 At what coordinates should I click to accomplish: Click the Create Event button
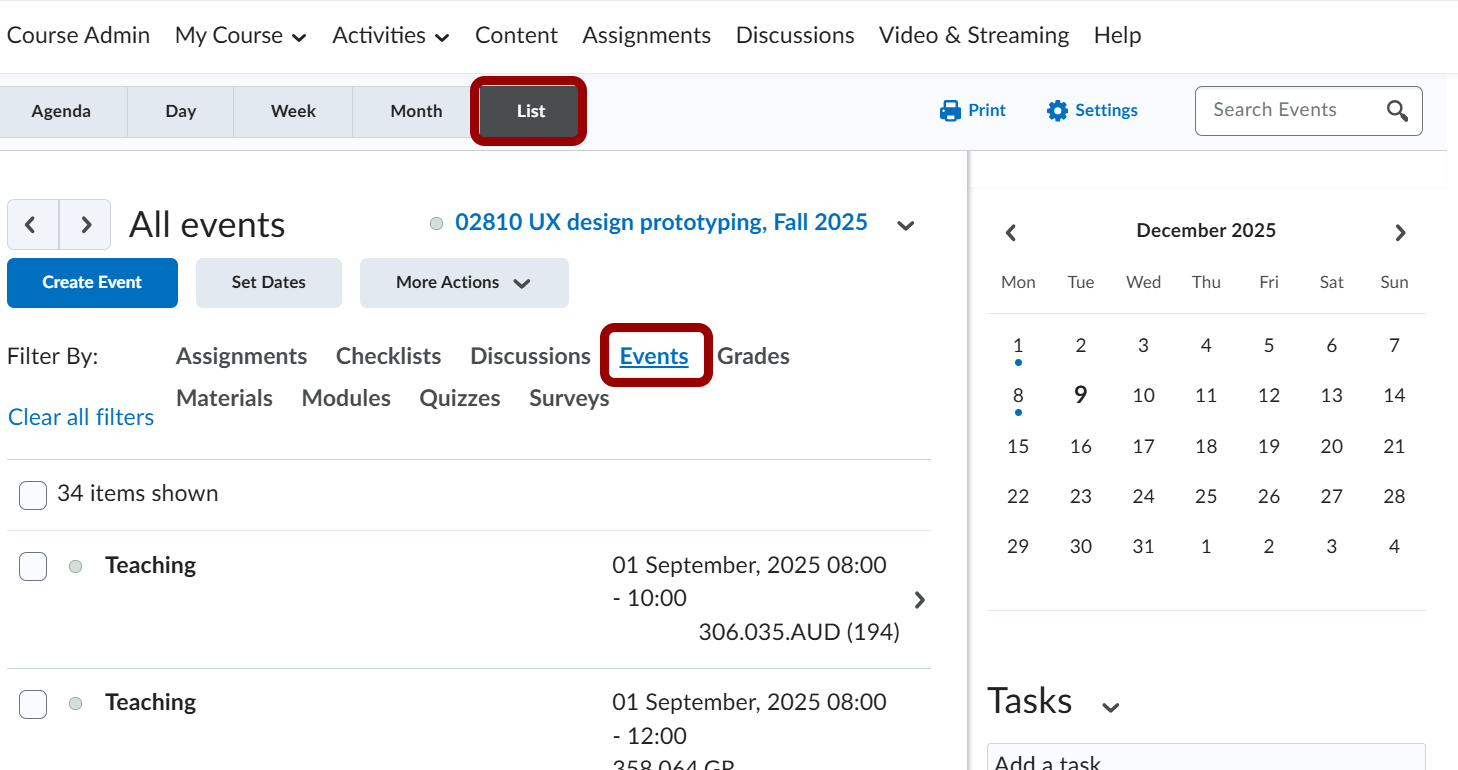coord(92,283)
